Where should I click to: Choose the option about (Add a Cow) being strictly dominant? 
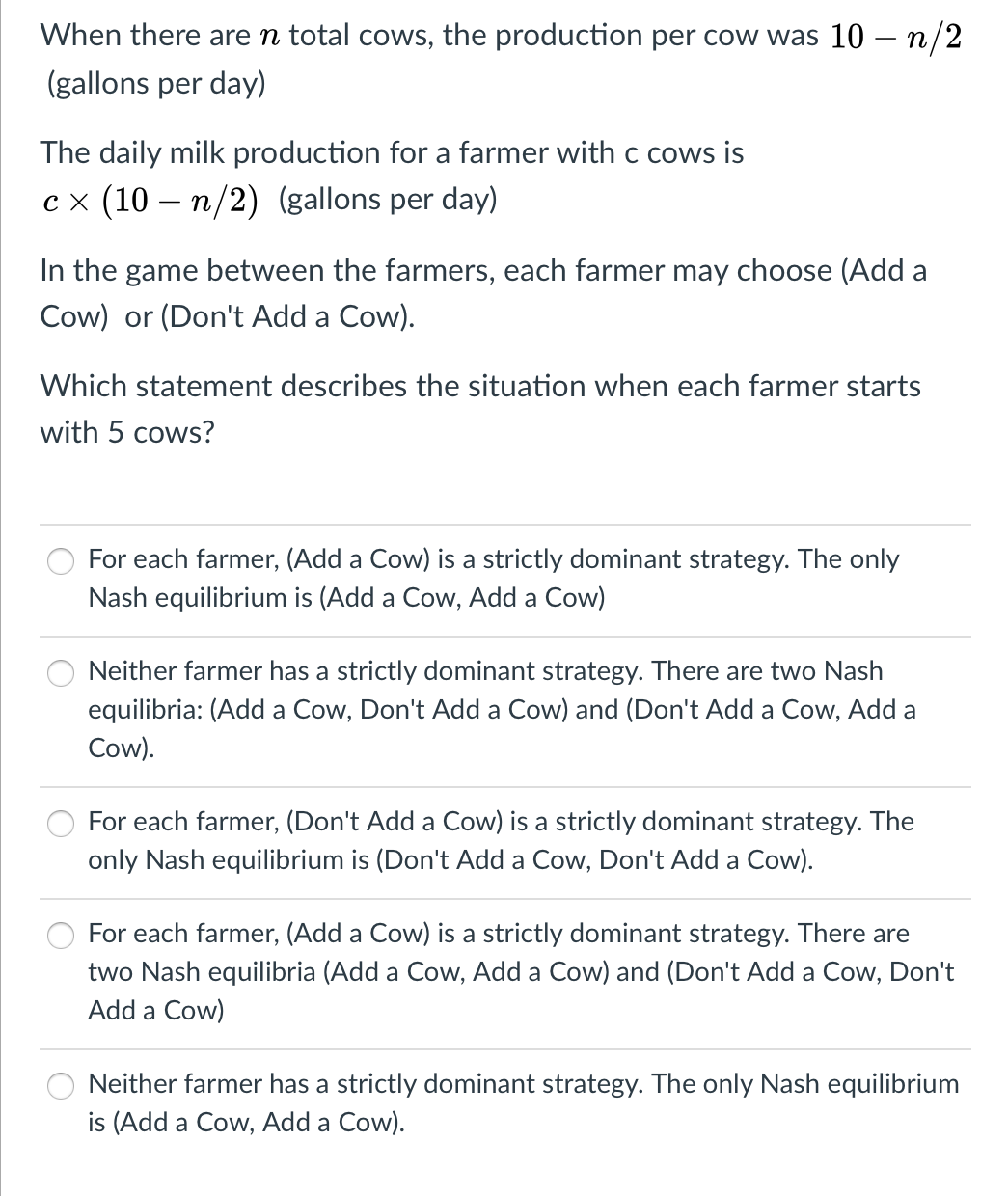click(61, 560)
